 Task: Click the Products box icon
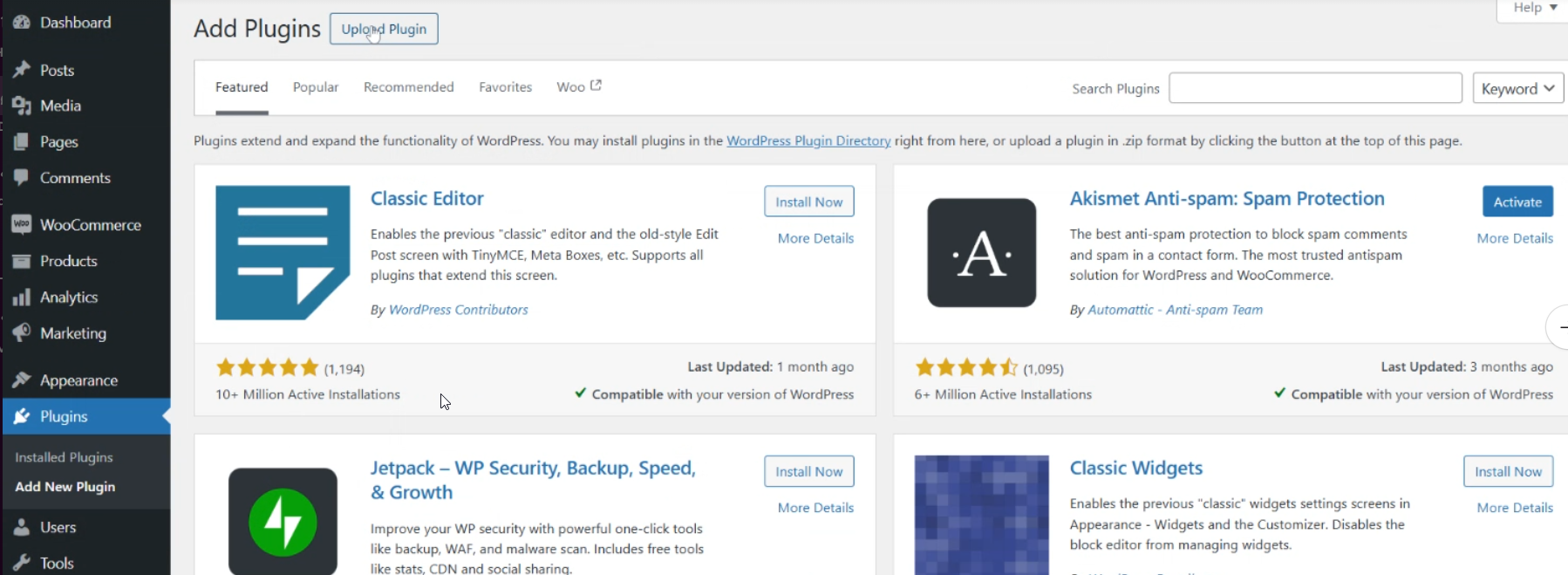(22, 261)
